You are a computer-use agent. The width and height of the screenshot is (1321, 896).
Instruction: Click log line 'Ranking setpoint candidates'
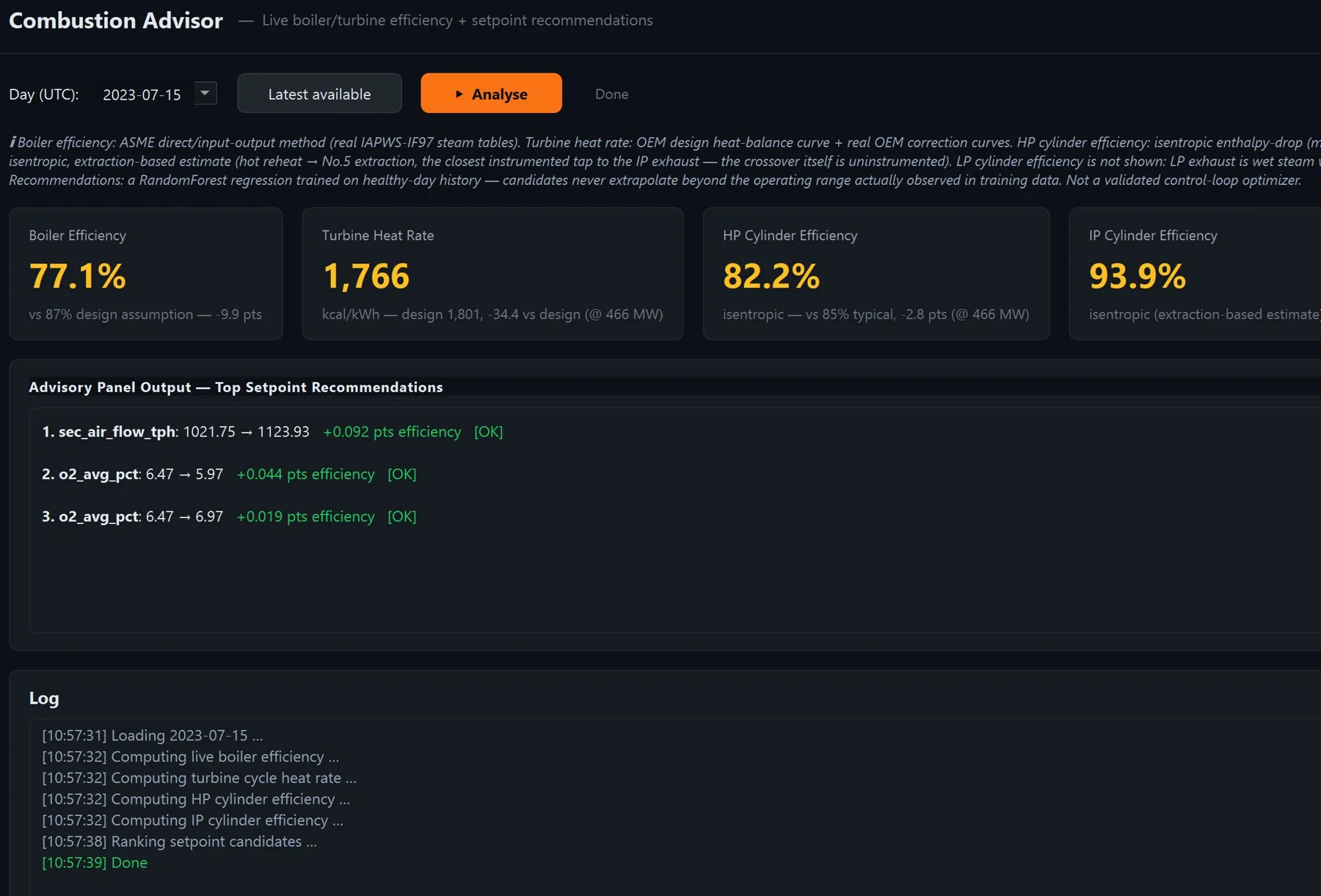[x=179, y=842]
